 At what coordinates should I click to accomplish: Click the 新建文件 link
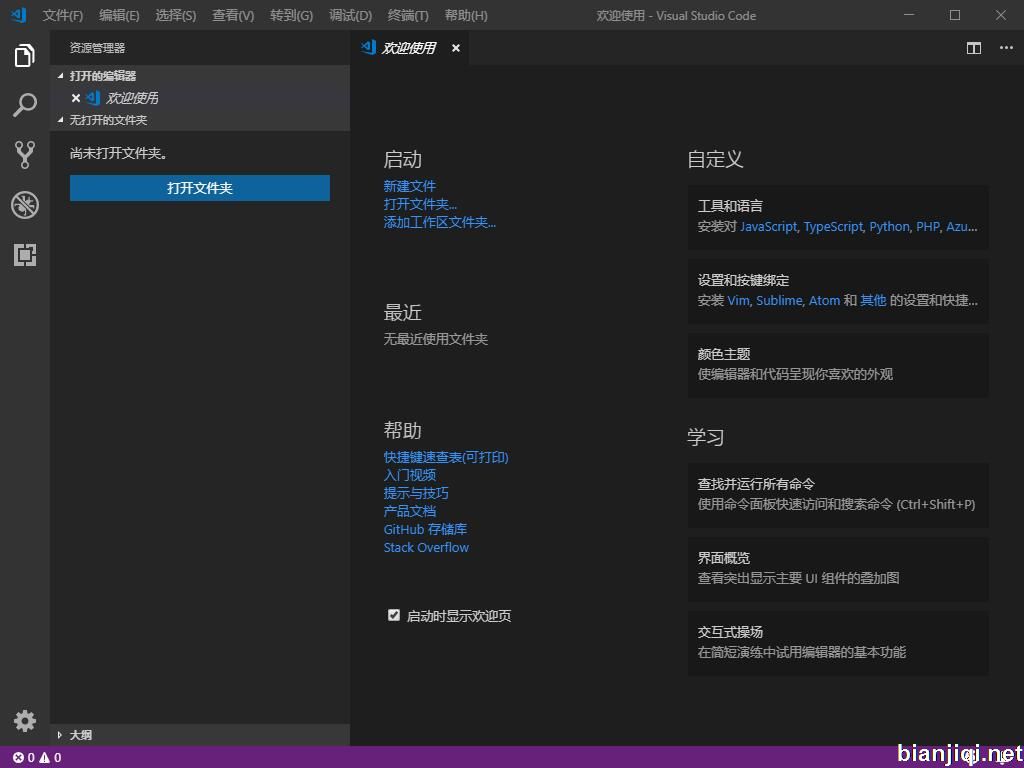point(409,186)
